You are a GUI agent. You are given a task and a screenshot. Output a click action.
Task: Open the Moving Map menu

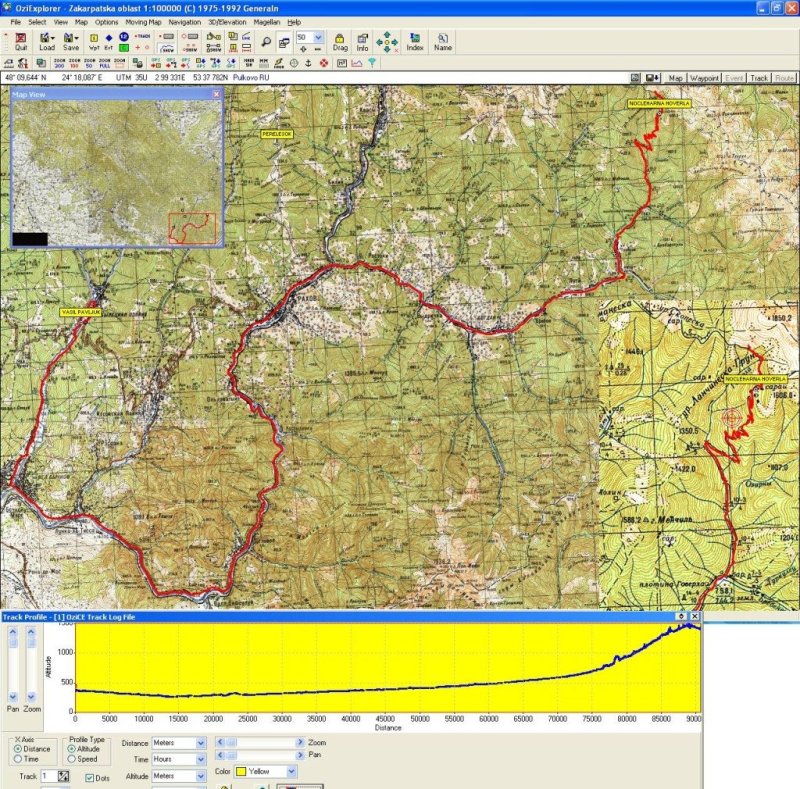[144, 21]
